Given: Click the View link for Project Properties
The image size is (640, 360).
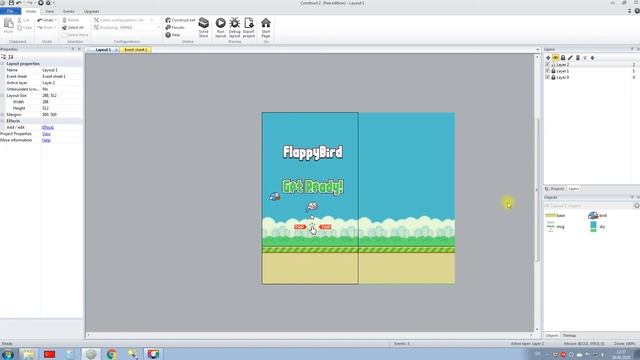Looking at the screenshot, I should (x=46, y=134).
